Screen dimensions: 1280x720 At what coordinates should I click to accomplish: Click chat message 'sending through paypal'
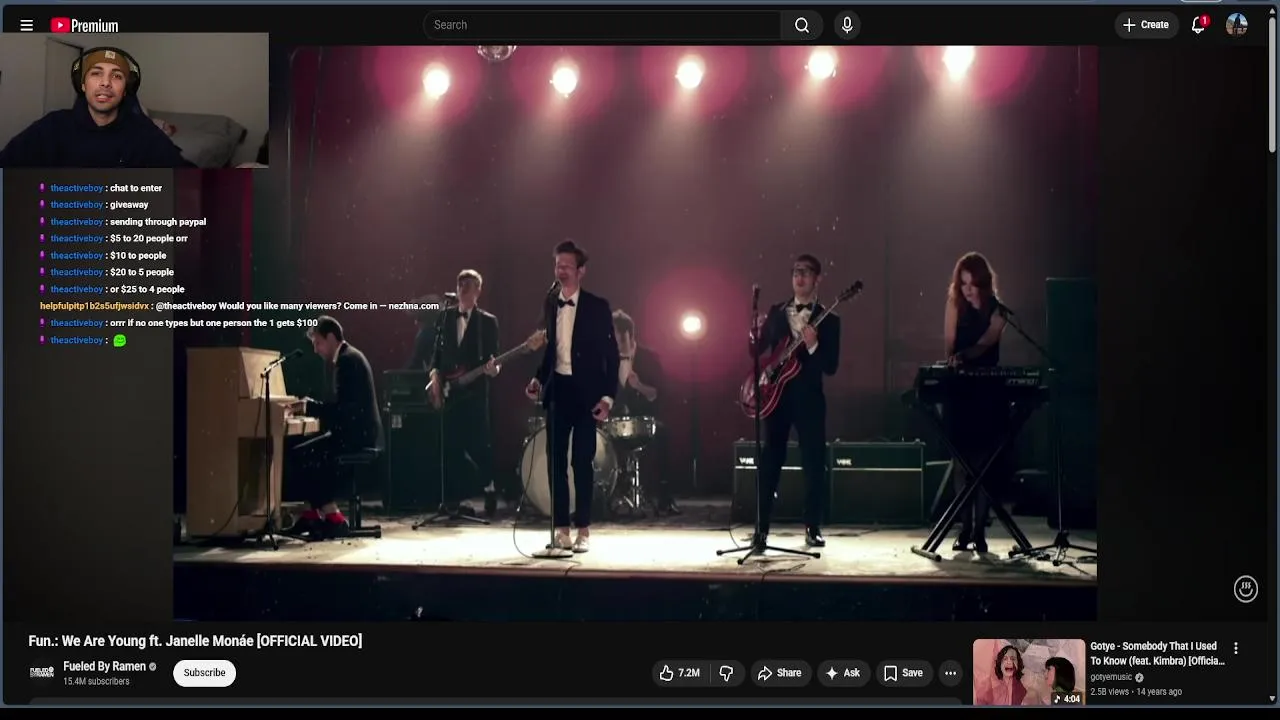coord(158,222)
